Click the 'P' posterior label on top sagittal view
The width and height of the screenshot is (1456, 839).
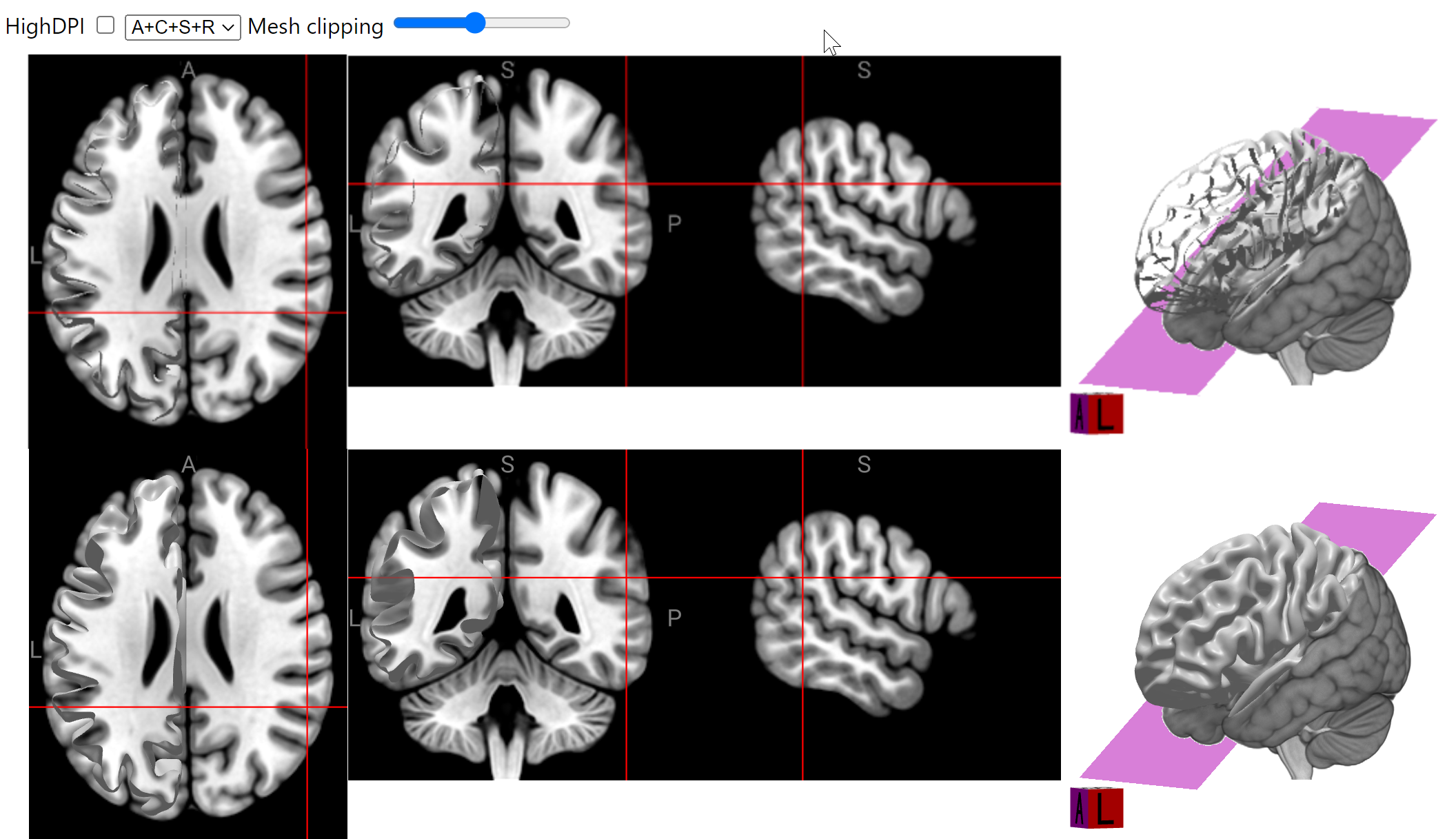pos(675,222)
